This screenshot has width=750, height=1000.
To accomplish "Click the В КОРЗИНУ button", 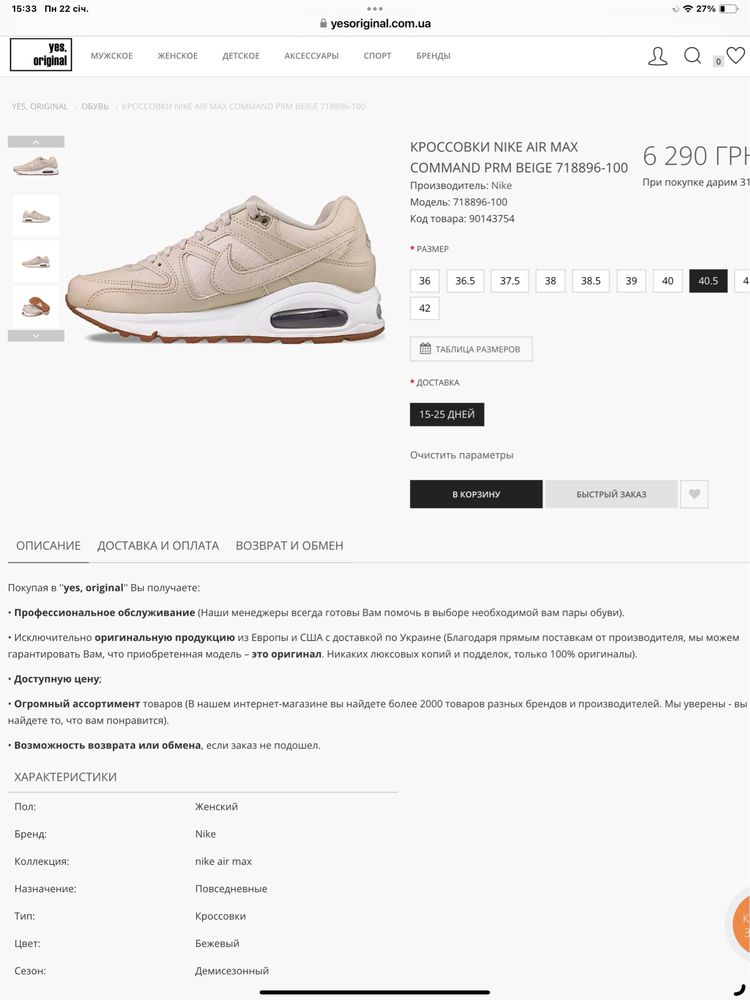I will (x=476, y=494).
